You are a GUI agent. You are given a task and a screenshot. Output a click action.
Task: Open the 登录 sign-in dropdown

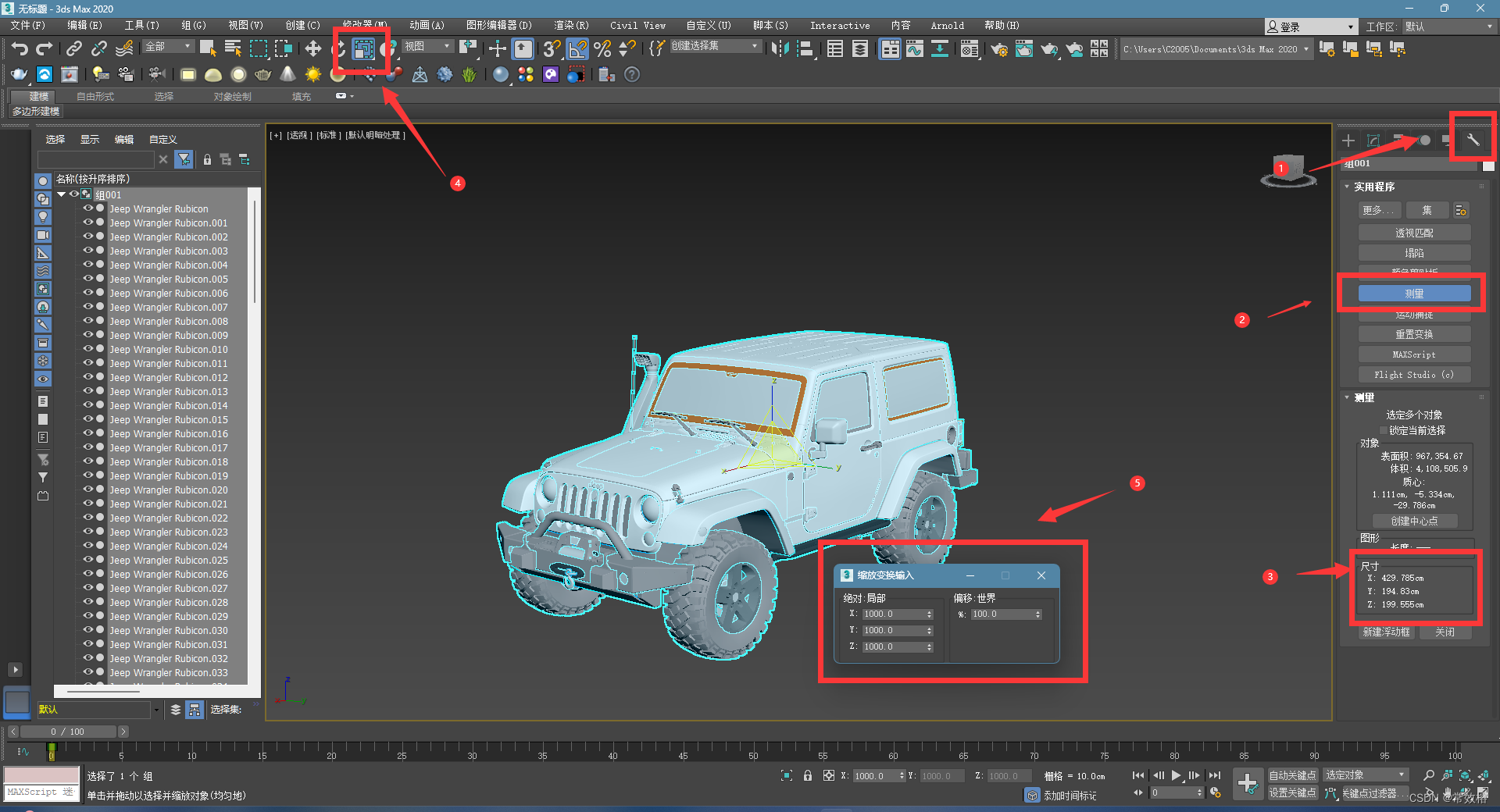coord(1310,27)
